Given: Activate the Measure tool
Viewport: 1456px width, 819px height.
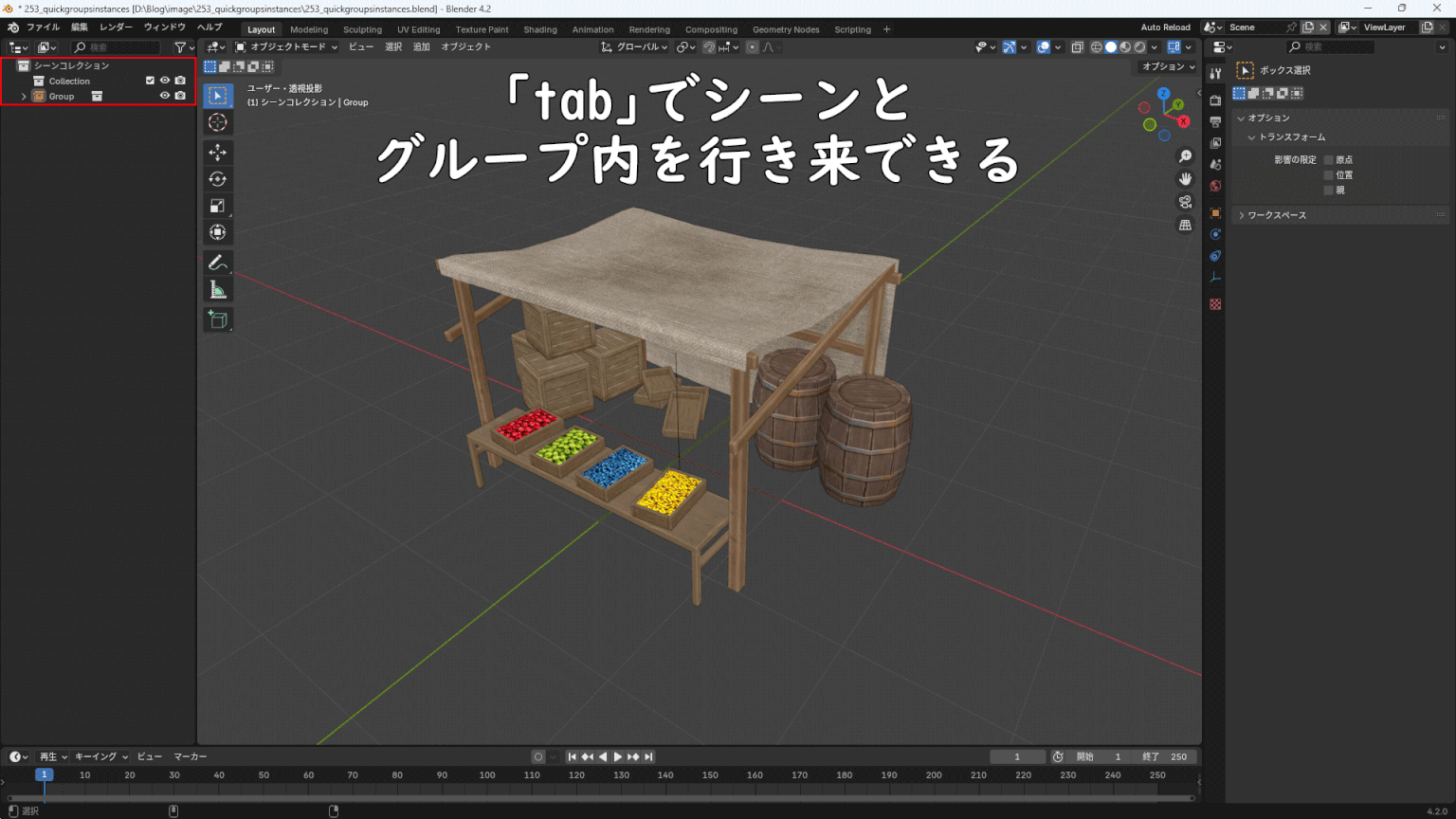Looking at the screenshot, I should pos(218,288).
